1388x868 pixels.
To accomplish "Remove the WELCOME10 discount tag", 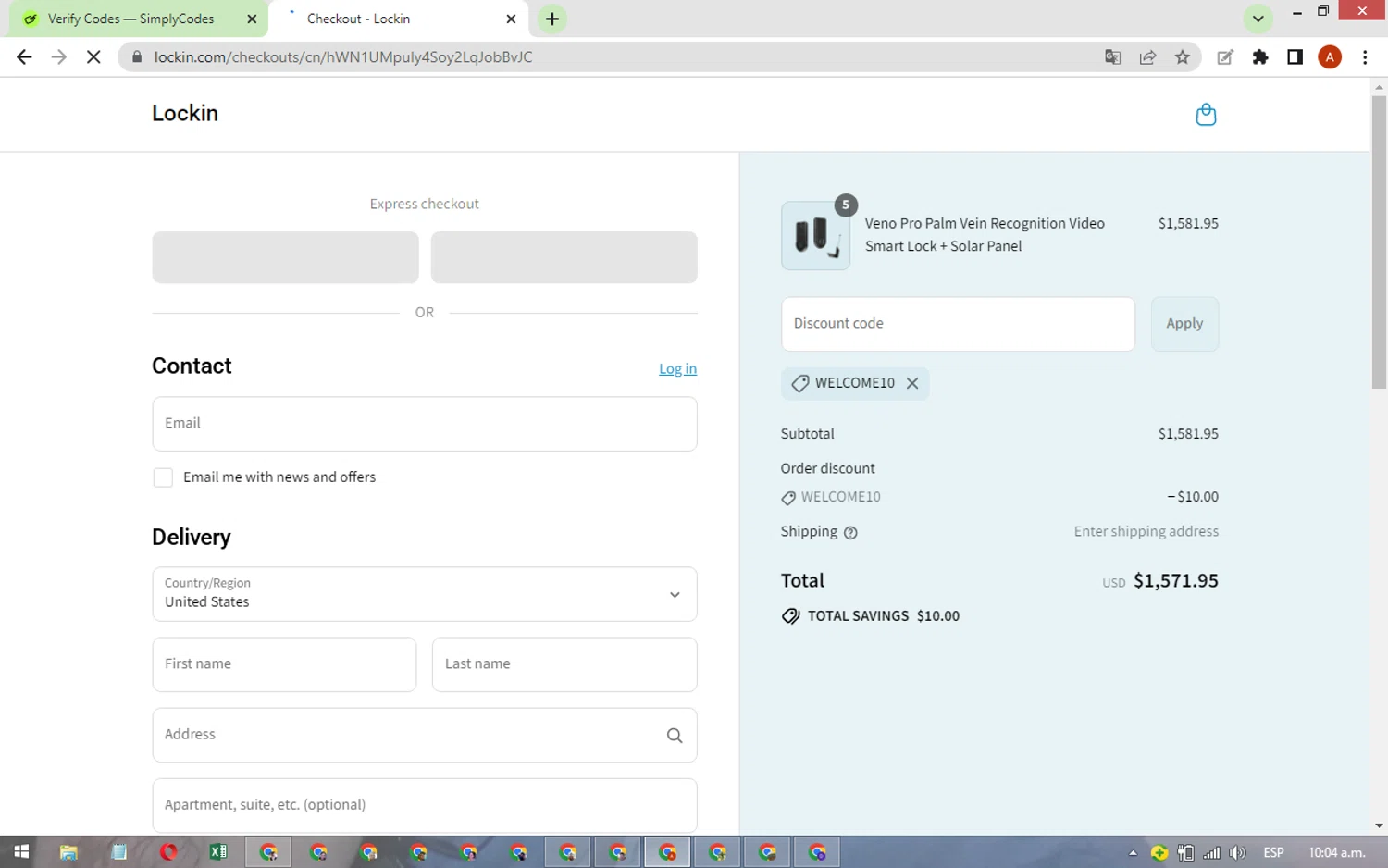I will (x=912, y=383).
